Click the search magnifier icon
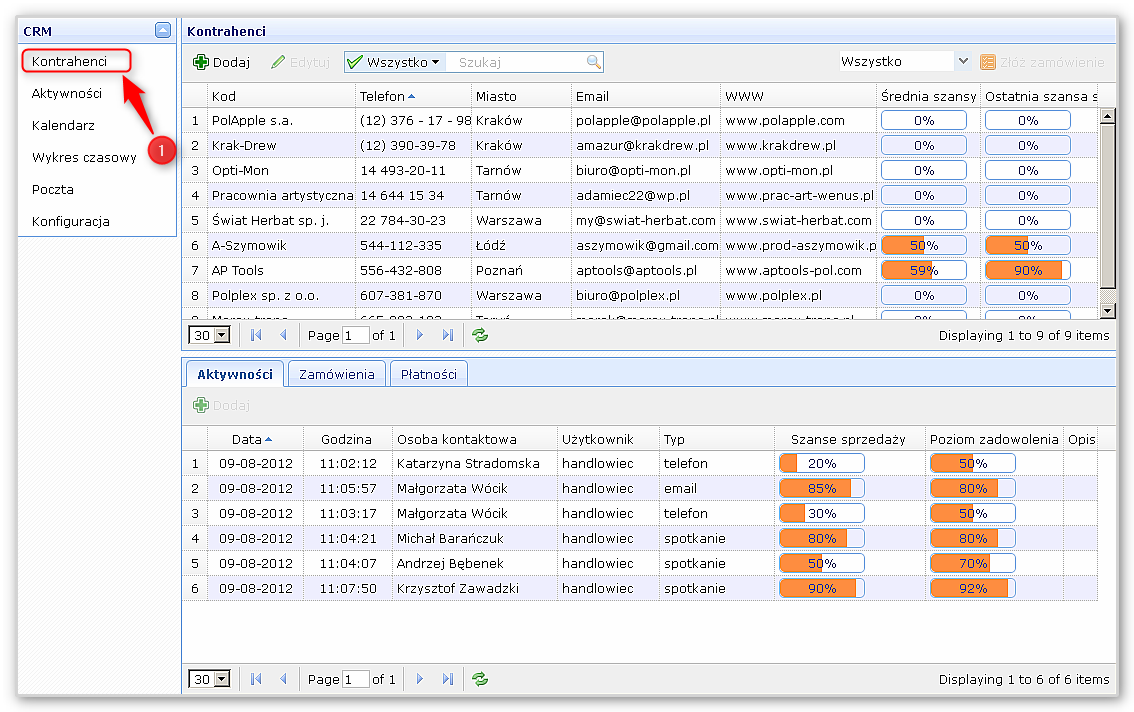 click(594, 62)
